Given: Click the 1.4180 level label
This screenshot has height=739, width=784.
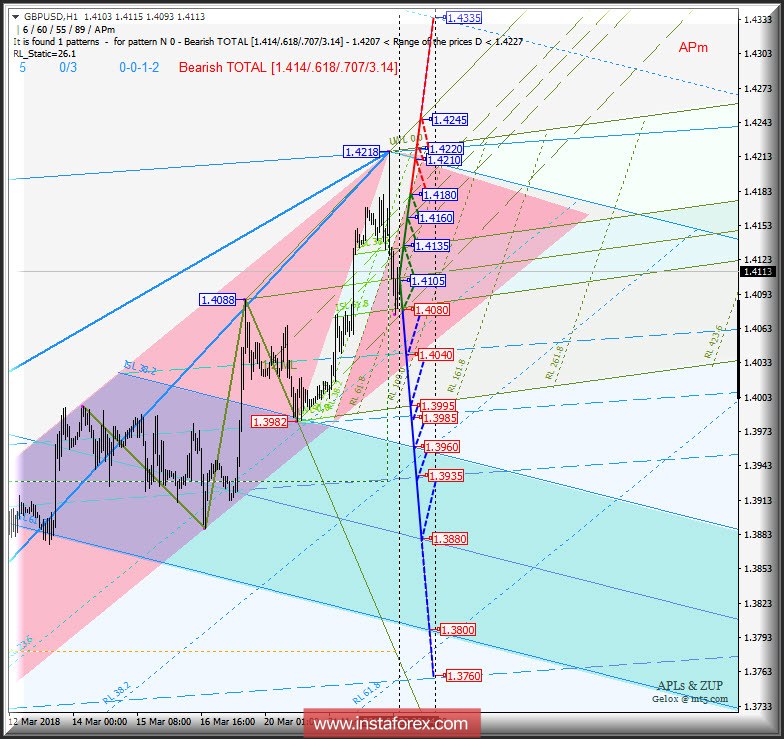Looking at the screenshot, I should point(440,195).
